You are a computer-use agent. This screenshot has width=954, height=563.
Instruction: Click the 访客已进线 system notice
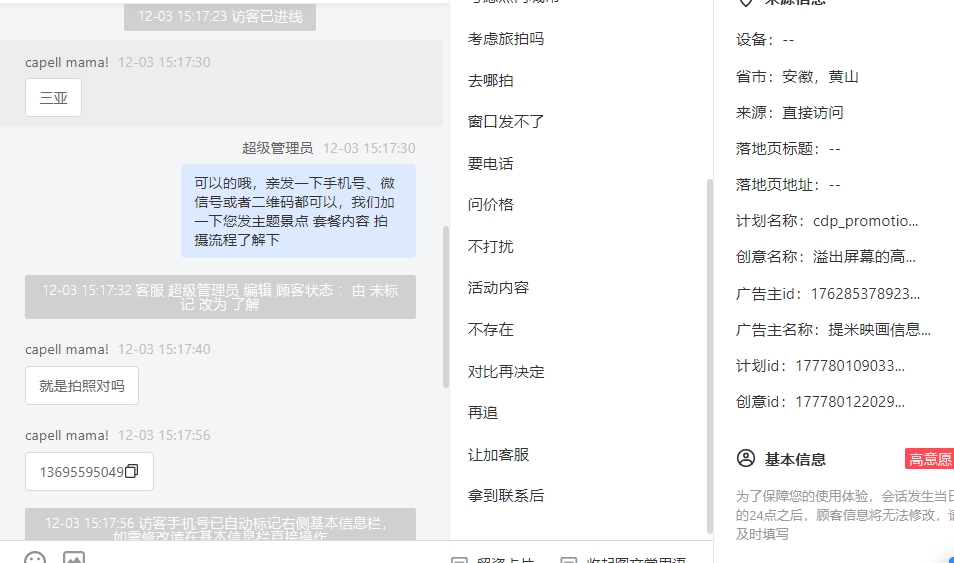coord(220,16)
